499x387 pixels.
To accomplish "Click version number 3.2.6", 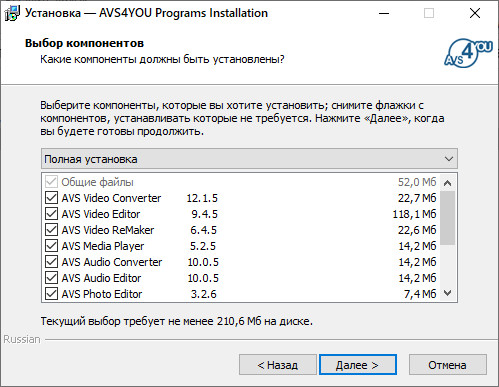I will 203,294.
